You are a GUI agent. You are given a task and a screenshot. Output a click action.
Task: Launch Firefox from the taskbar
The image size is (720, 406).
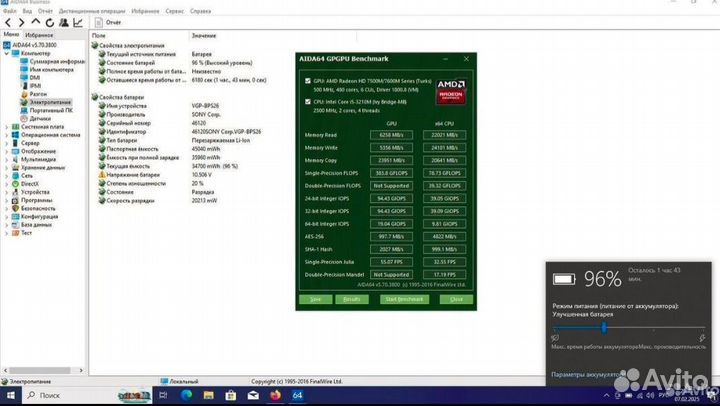276,395
